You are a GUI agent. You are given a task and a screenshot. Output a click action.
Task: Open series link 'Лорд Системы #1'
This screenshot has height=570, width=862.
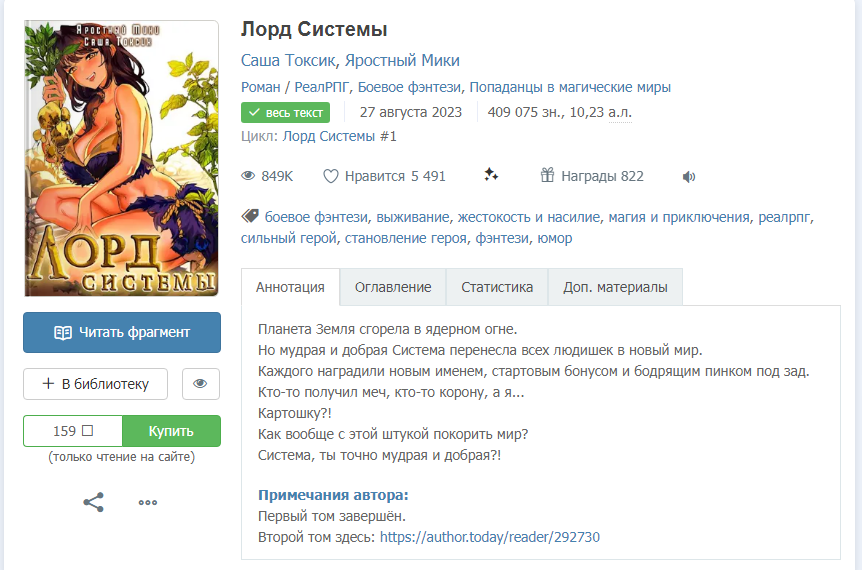tap(340, 136)
